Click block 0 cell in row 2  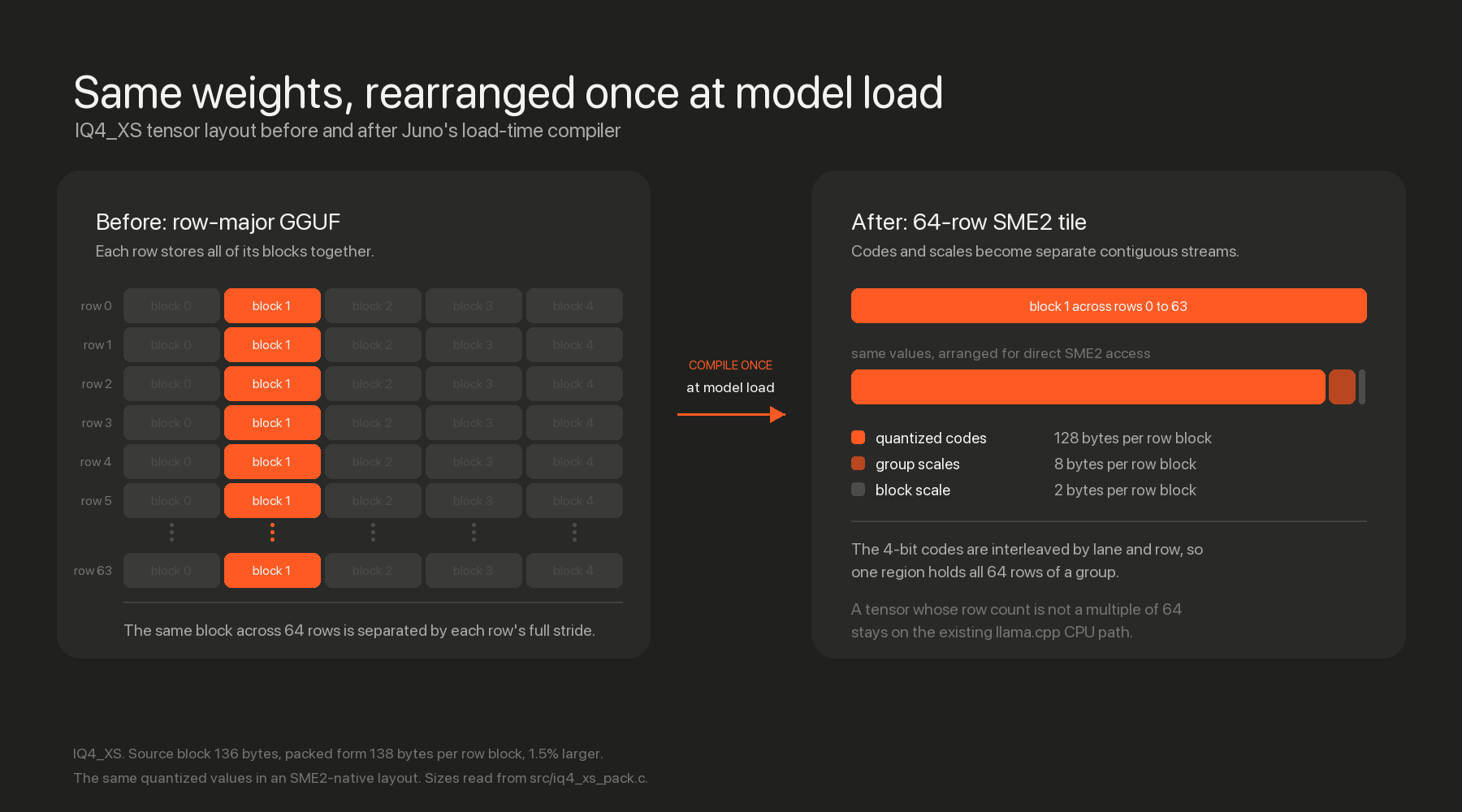(x=171, y=384)
